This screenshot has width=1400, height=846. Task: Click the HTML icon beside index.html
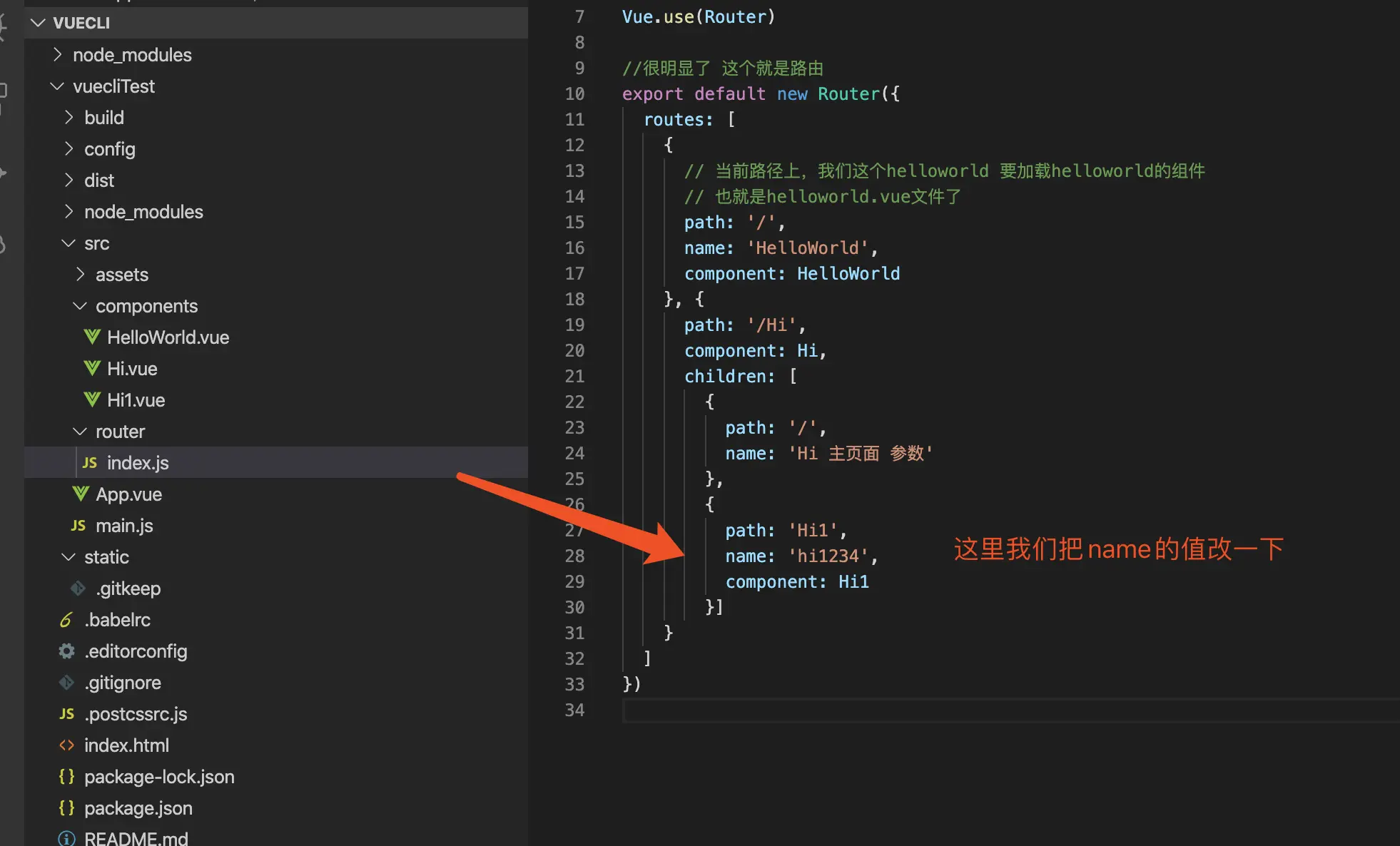coord(66,745)
